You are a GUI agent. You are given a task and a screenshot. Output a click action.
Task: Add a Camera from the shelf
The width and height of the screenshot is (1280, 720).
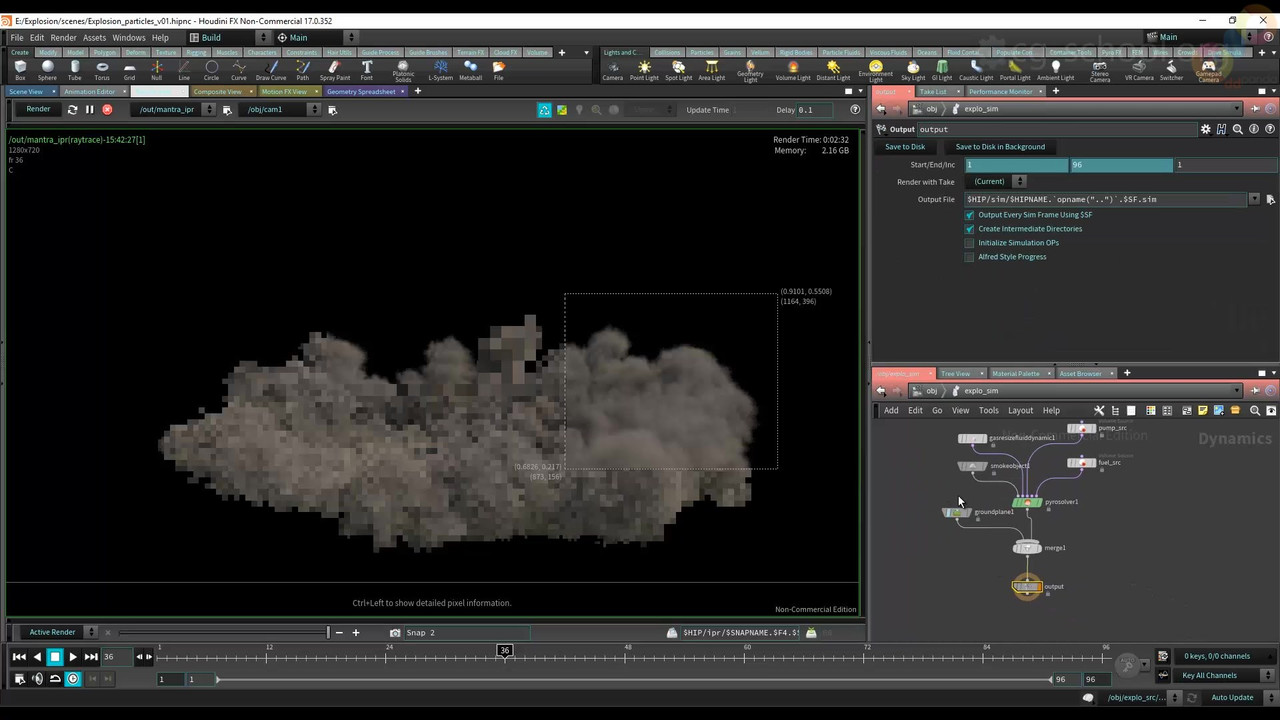tap(612, 71)
